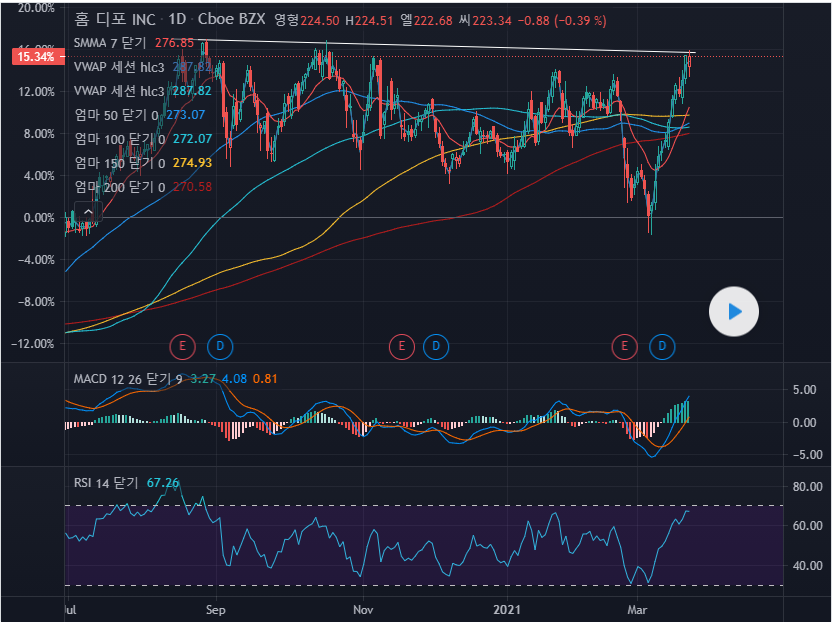The height and width of the screenshot is (622, 832).
Task: Select the earnings E marker near March
Action: [625, 347]
